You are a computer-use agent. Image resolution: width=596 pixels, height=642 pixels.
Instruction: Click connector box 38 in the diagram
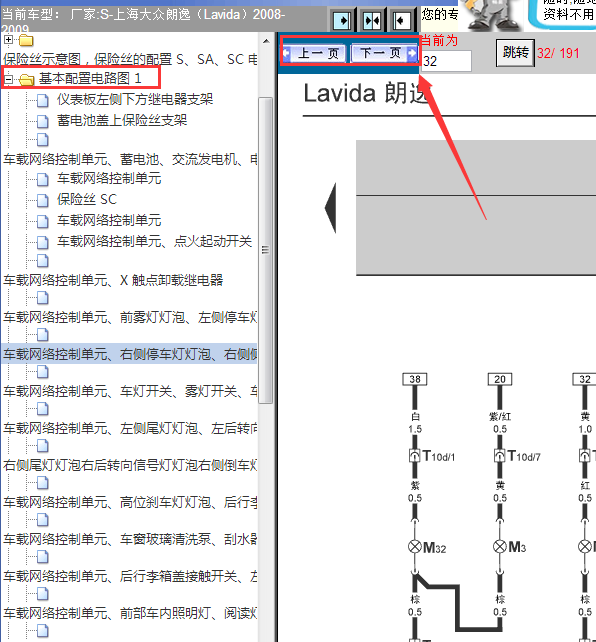coord(415,379)
